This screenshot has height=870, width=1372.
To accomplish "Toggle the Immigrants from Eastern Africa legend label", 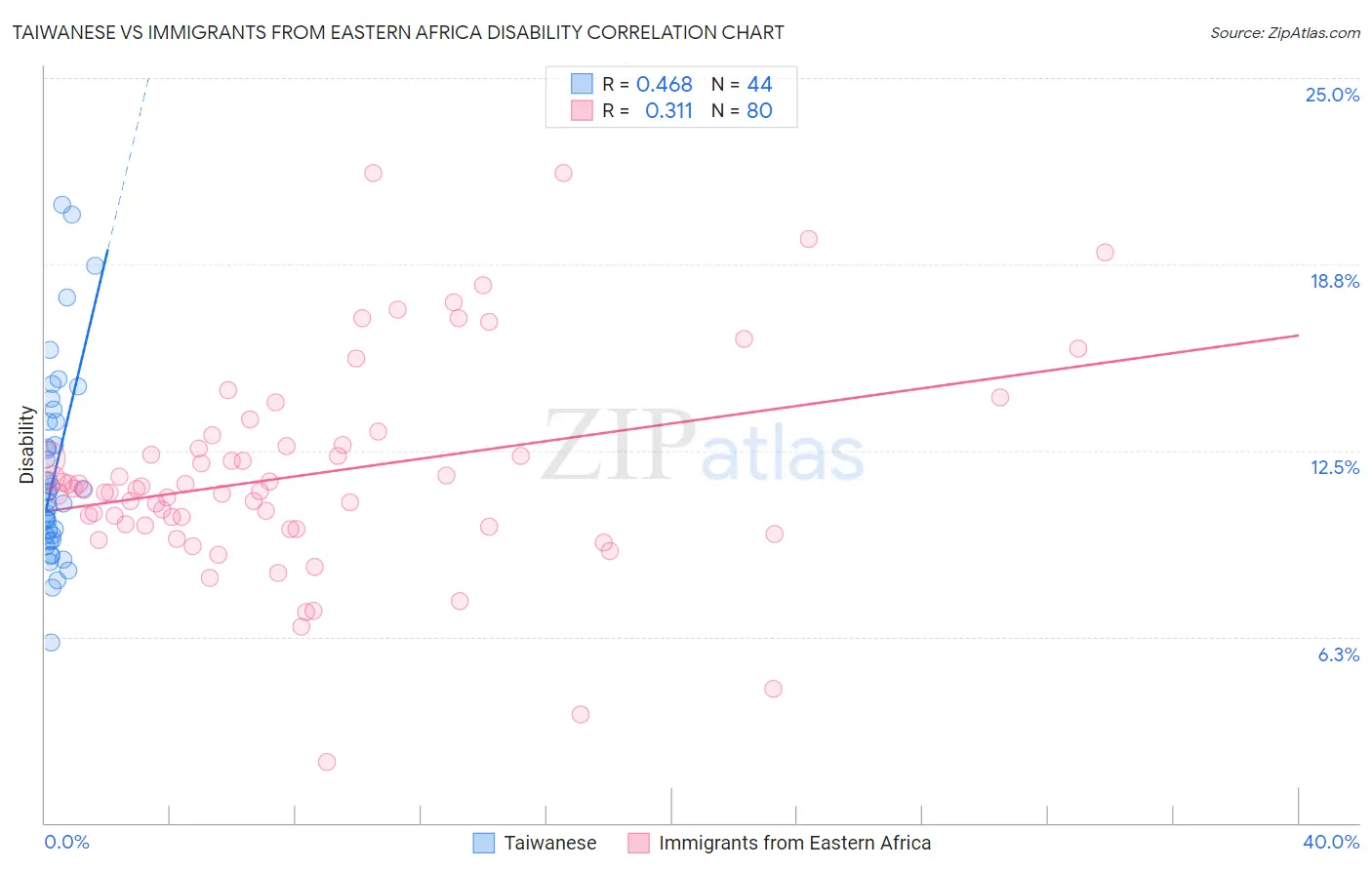I will pyautogui.click(x=794, y=843).
